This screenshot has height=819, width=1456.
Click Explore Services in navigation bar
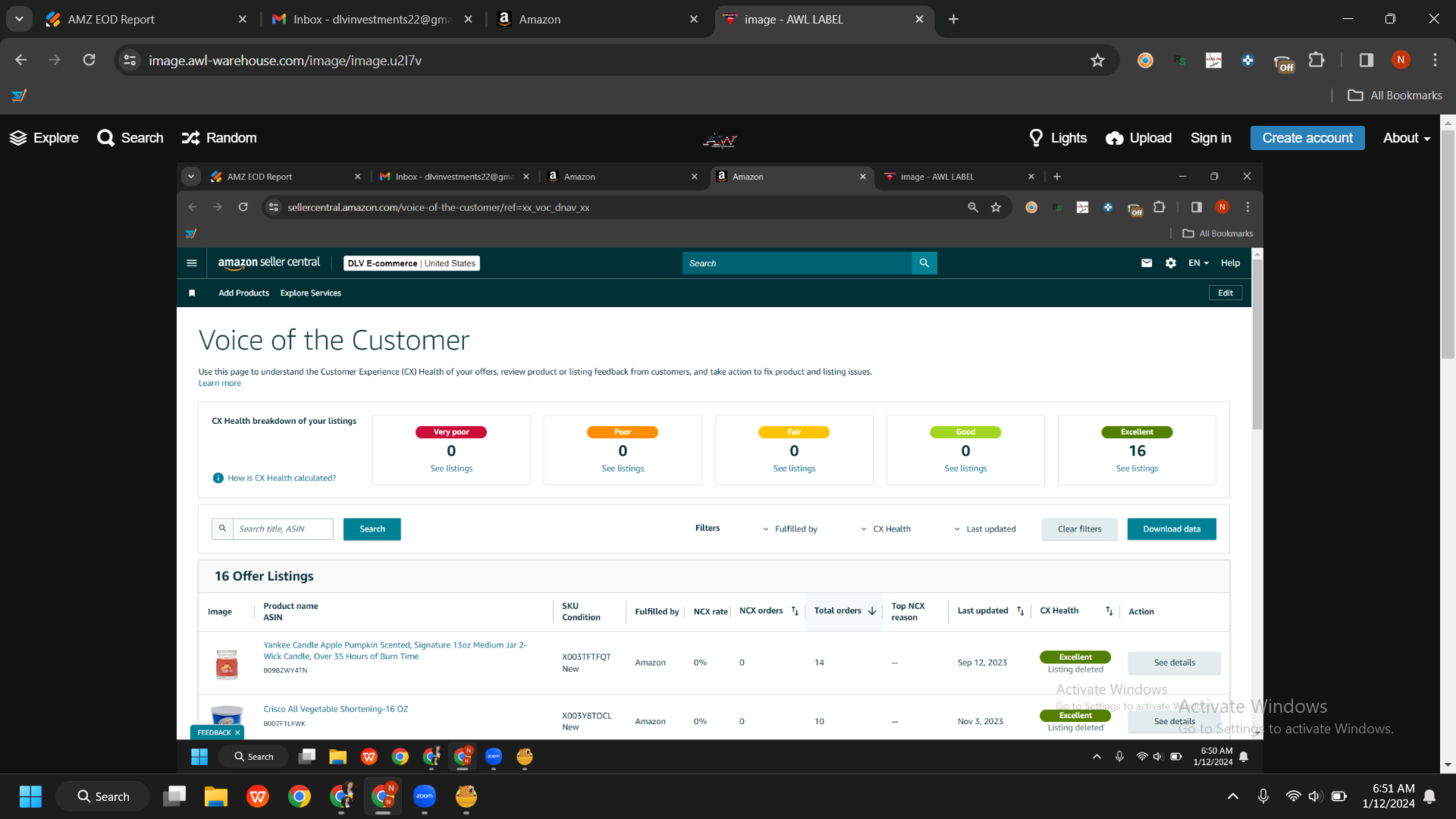pyautogui.click(x=311, y=293)
